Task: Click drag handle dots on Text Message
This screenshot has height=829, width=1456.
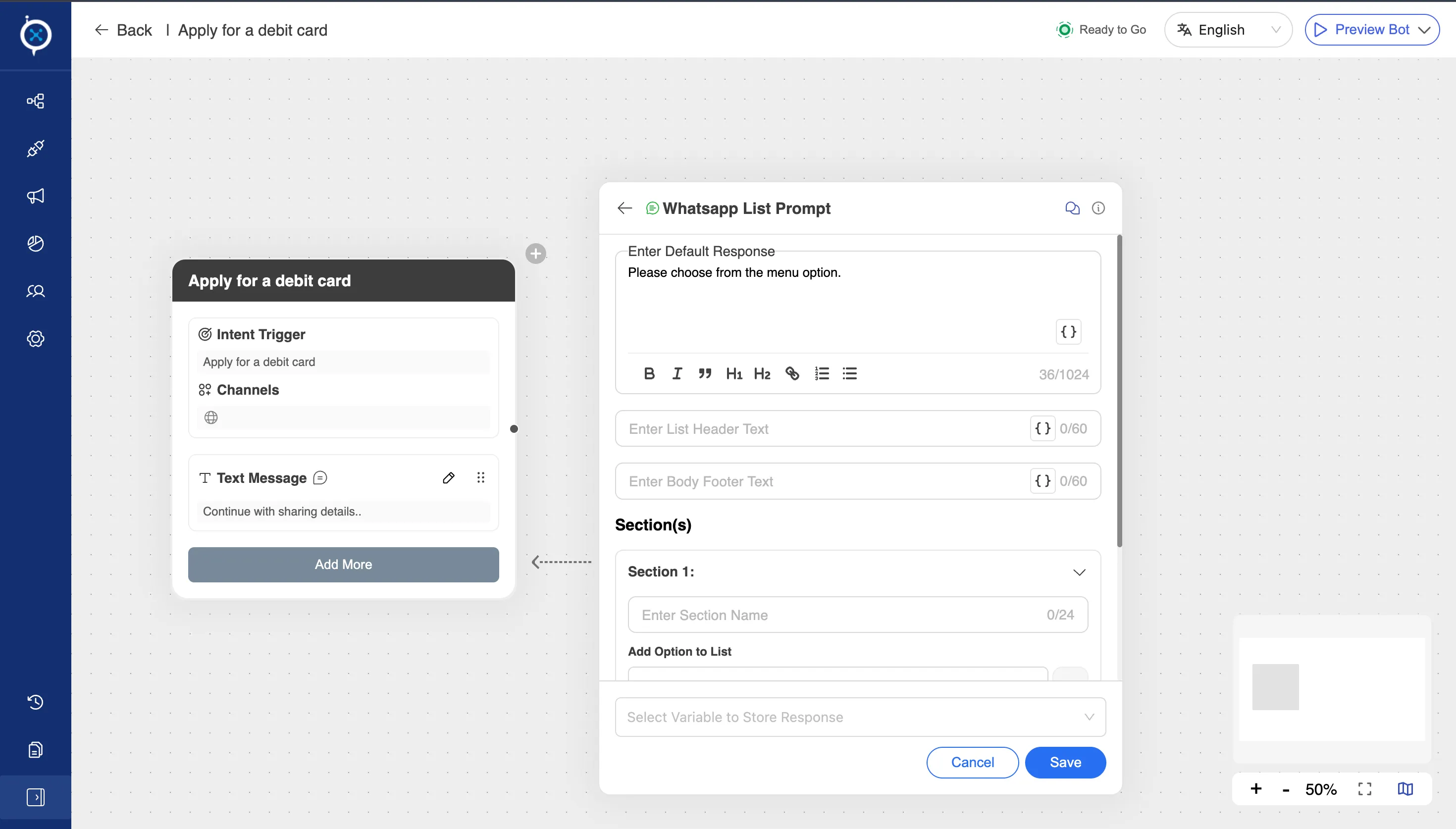Action: click(480, 478)
